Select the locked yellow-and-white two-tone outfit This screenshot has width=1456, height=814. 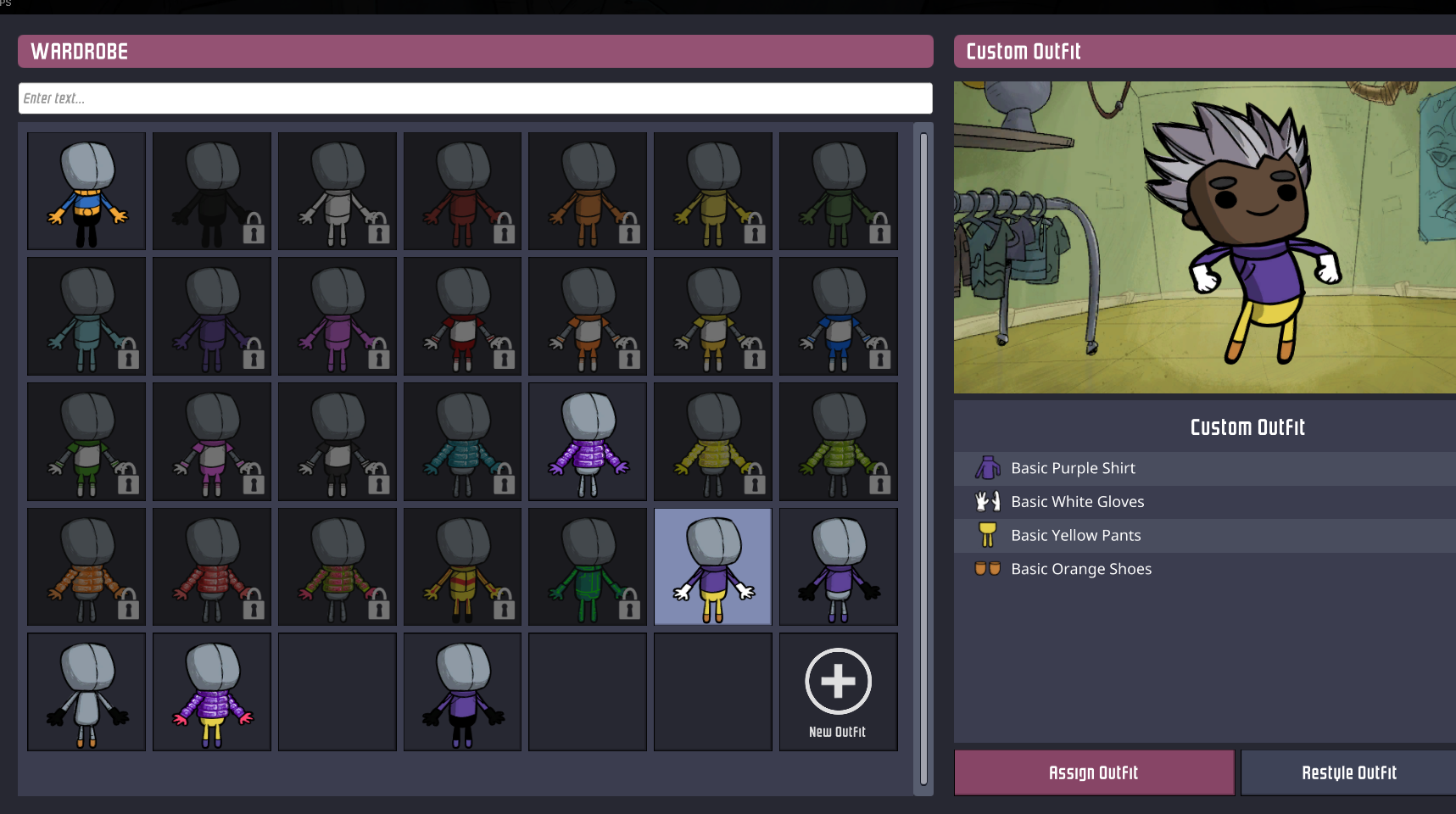tap(713, 316)
